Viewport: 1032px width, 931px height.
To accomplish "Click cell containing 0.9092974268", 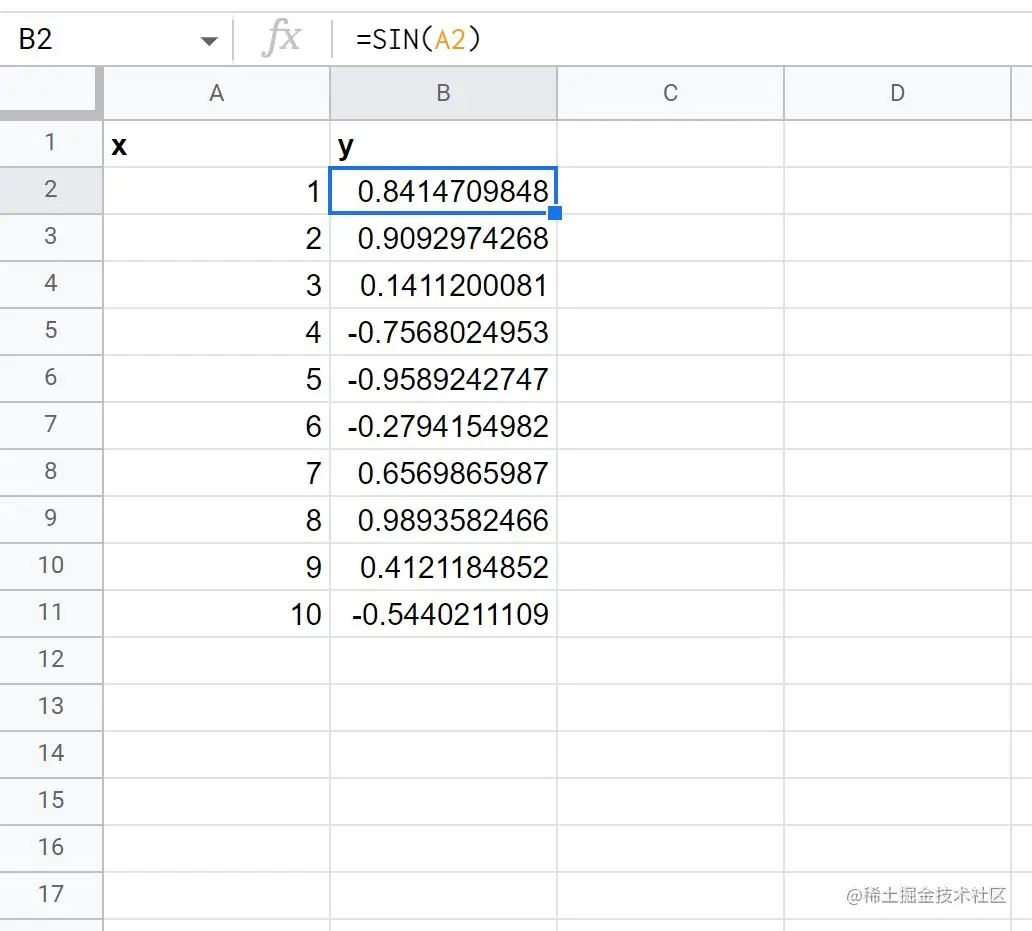I will (444, 237).
